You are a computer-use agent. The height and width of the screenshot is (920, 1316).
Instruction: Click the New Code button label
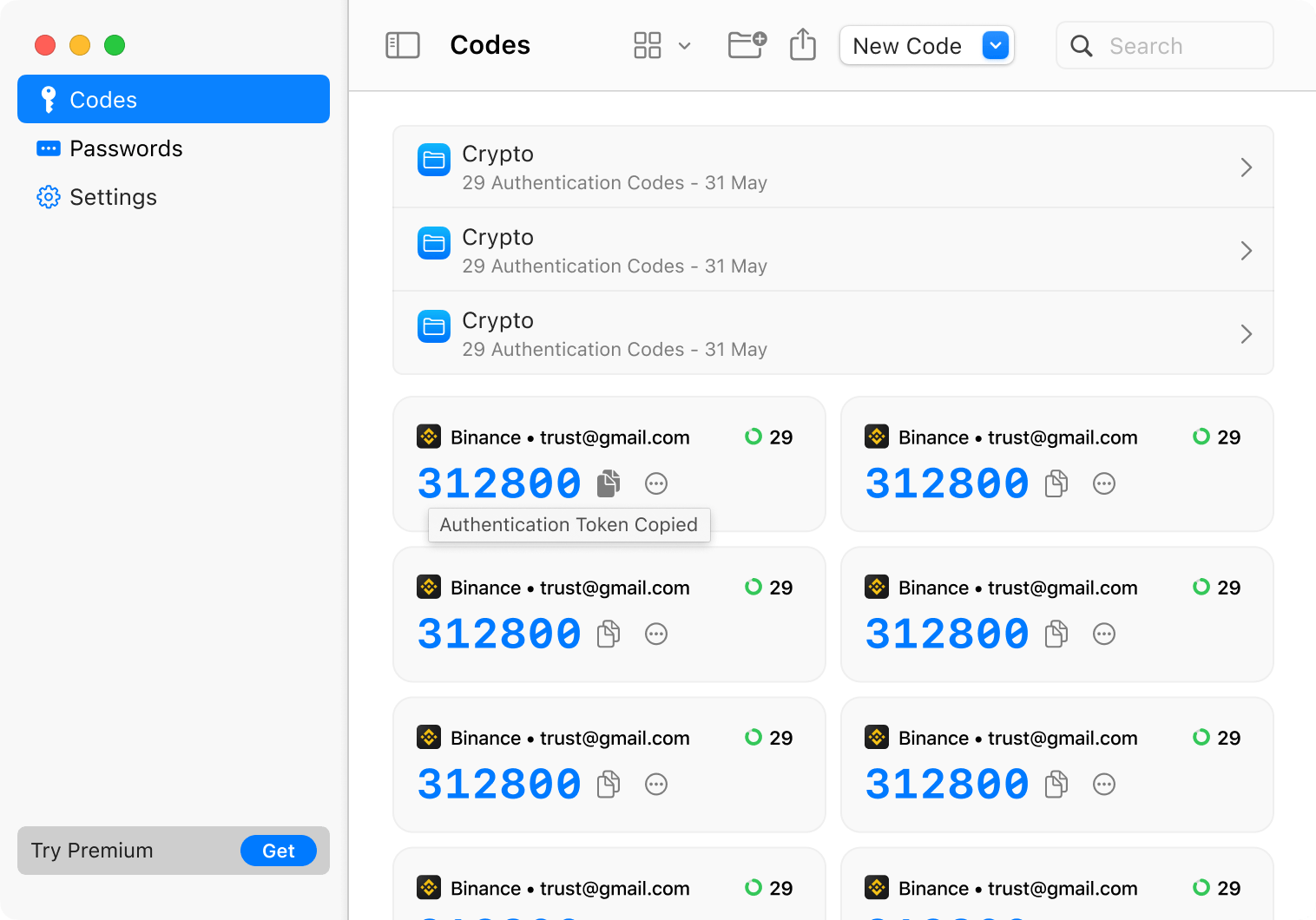click(x=907, y=46)
